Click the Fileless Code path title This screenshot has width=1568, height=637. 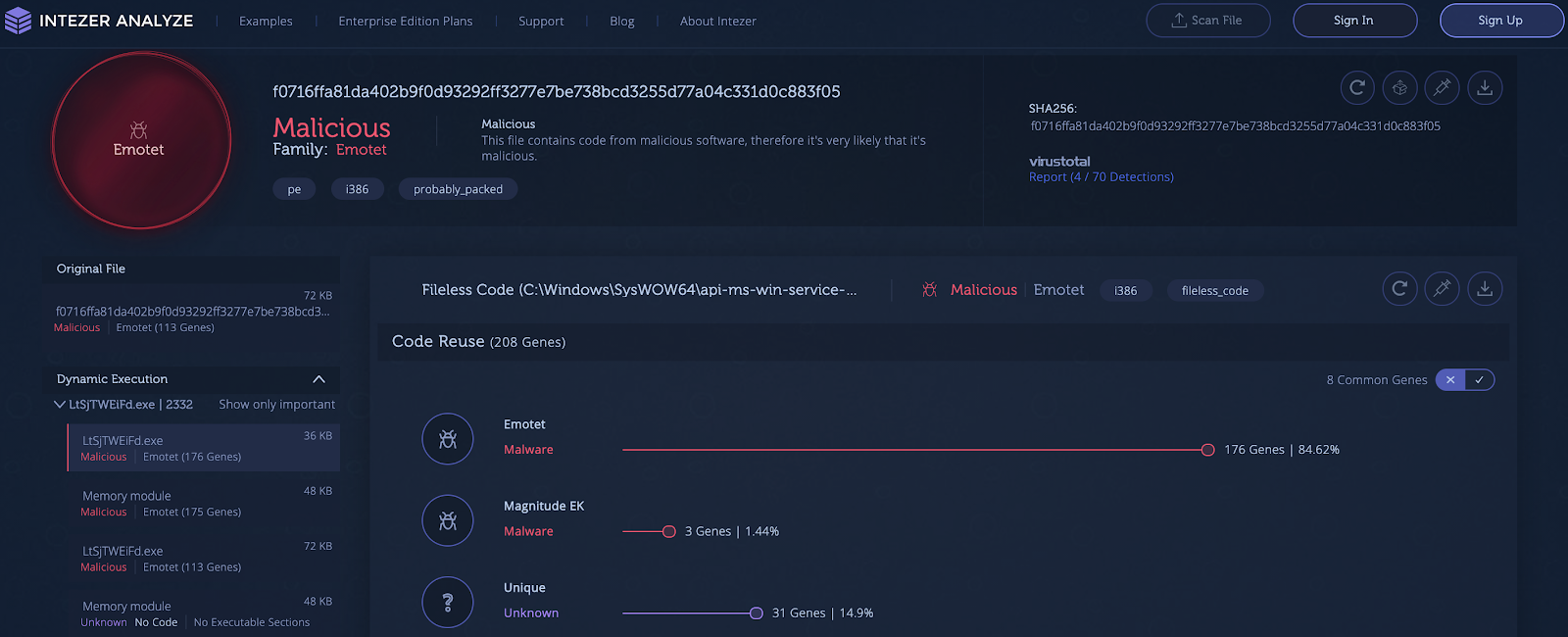pos(639,290)
